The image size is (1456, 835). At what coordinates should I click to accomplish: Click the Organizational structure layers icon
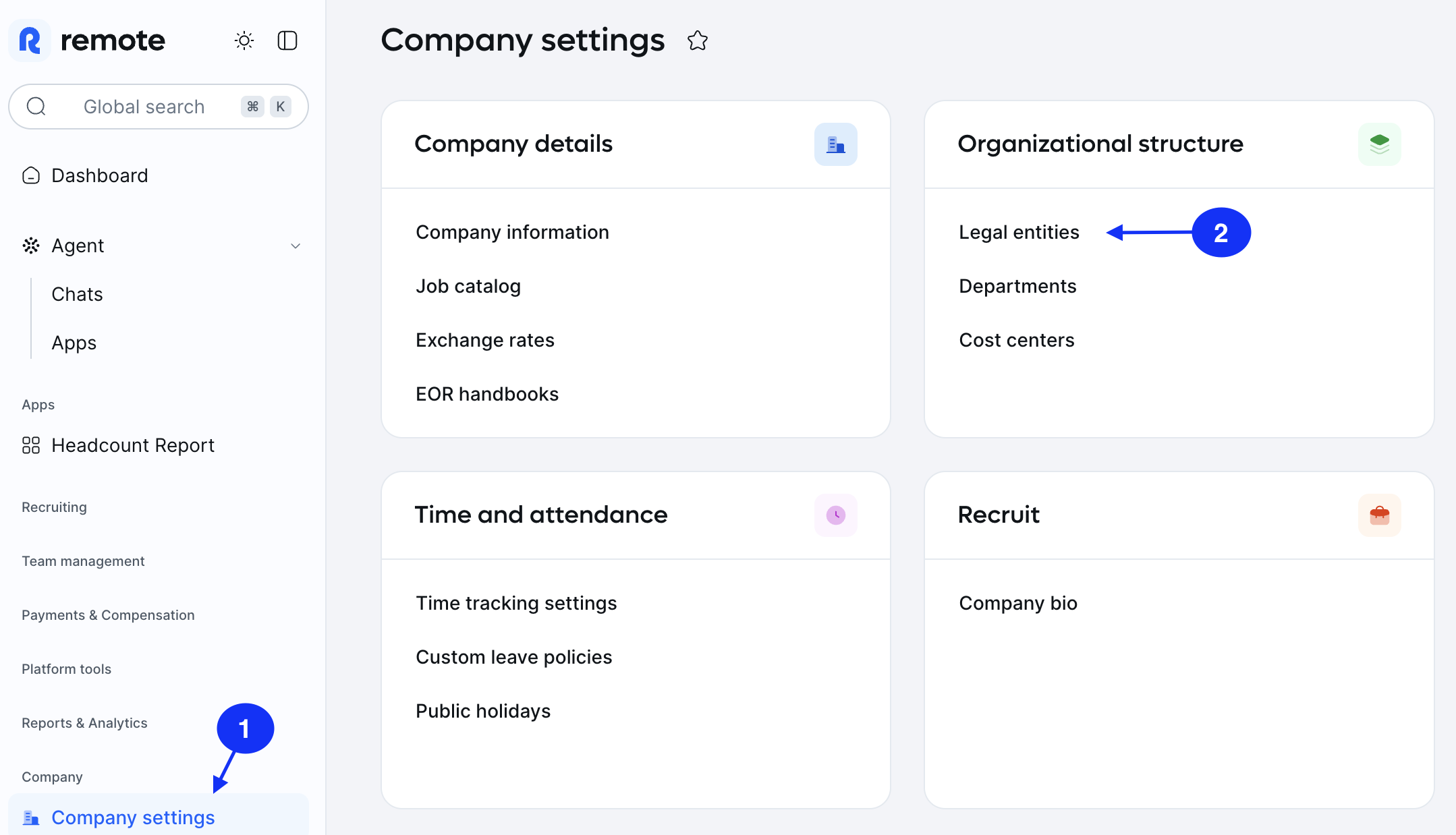[1380, 144]
